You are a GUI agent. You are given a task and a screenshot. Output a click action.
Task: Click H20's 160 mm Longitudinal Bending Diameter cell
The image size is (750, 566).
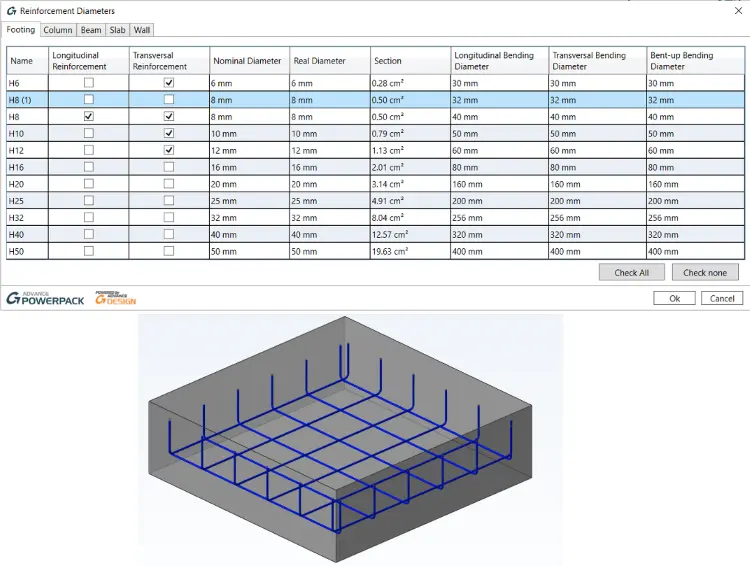click(499, 184)
